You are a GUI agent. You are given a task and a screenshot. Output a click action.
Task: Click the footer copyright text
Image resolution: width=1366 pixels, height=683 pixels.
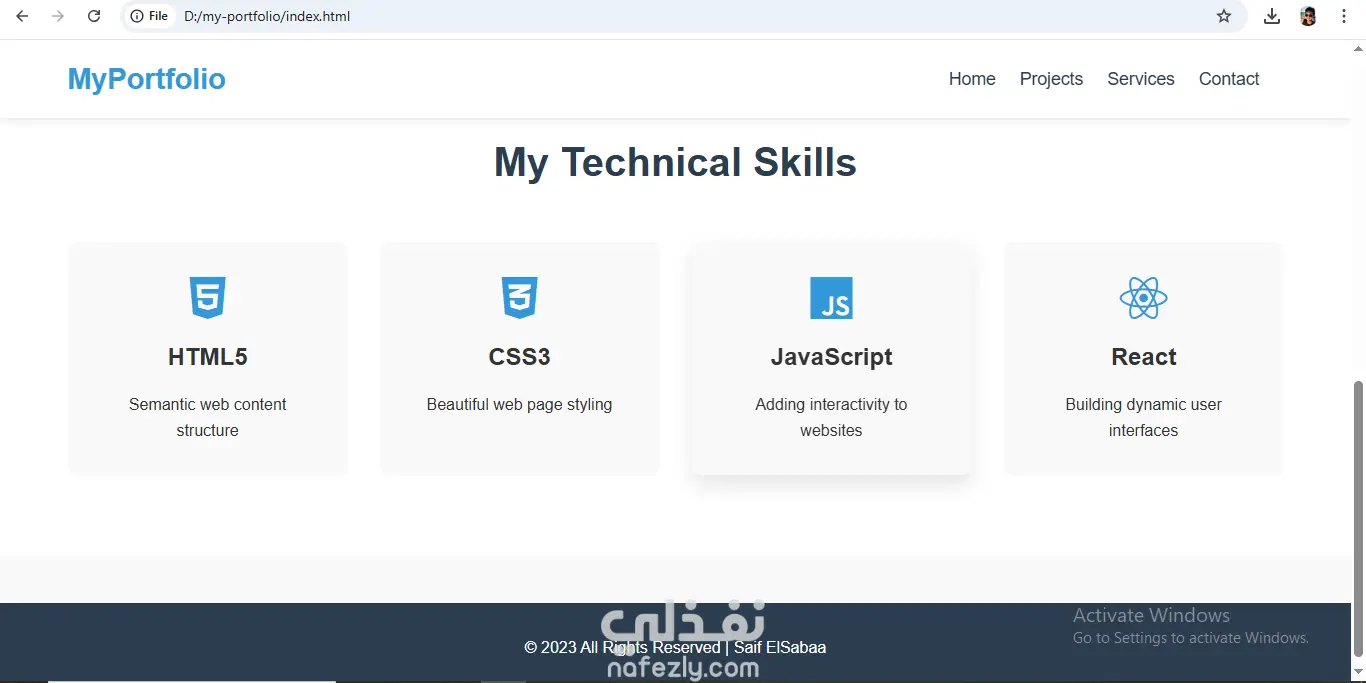[675, 647]
